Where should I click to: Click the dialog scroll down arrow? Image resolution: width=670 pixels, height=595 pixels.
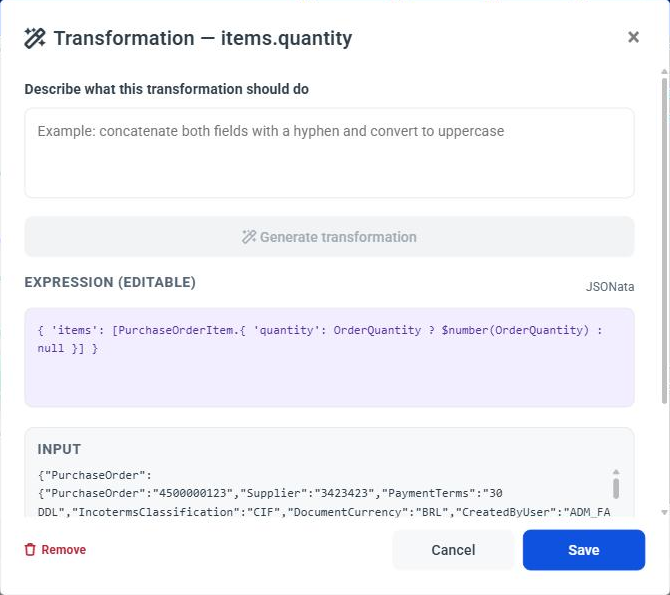pyautogui.click(x=664, y=512)
